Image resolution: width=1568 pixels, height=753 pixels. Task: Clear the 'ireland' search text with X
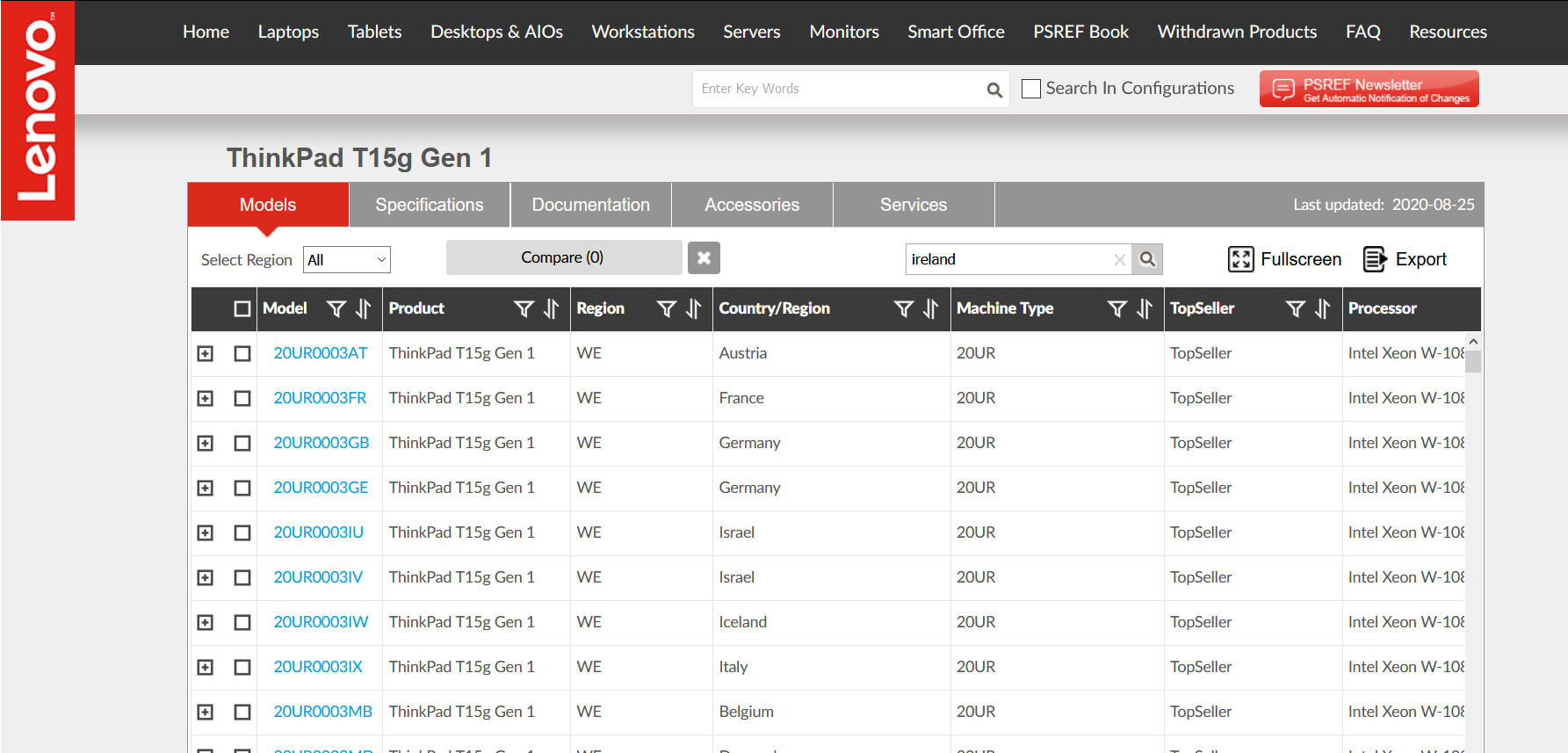[1119, 259]
